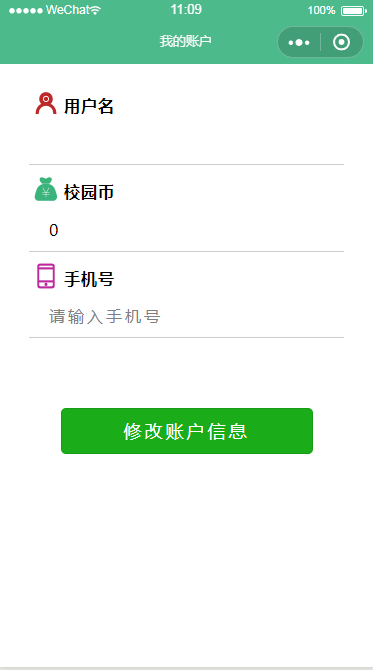Tap the circular close mini program icon
Viewport: 373px width, 670px height.
tap(341, 42)
